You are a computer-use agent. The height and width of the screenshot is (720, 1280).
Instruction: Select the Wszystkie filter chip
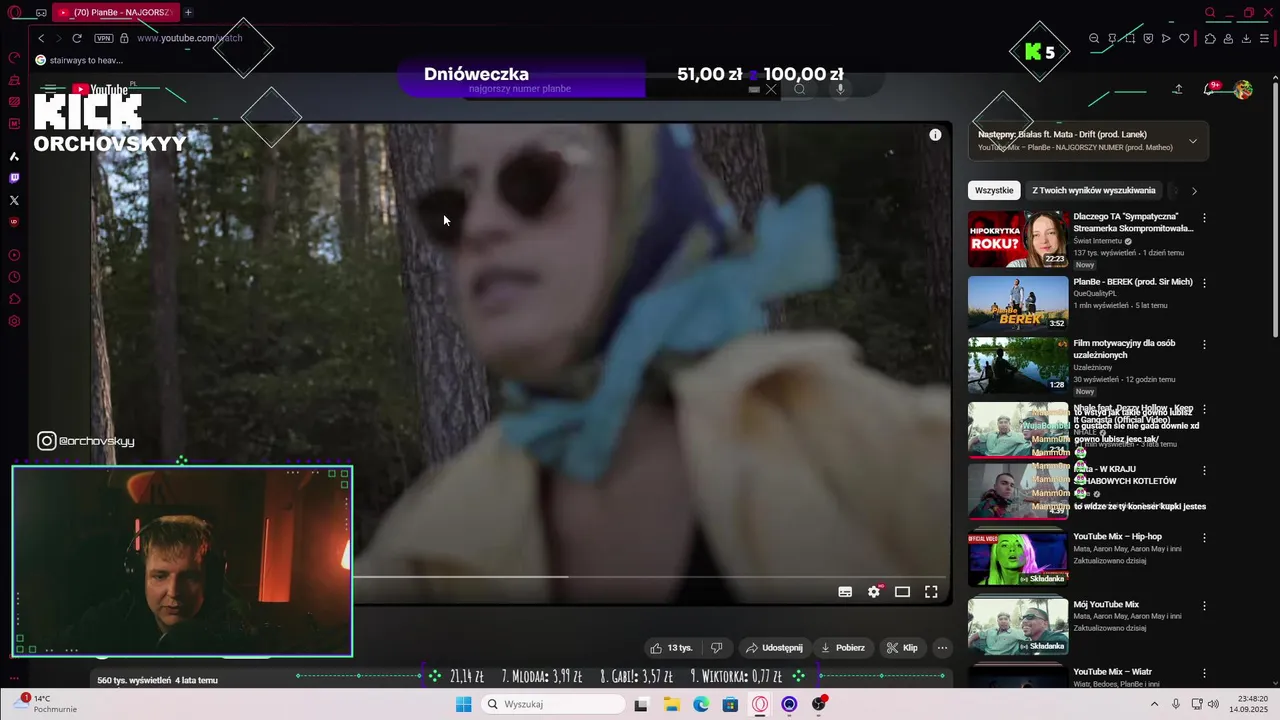point(994,190)
